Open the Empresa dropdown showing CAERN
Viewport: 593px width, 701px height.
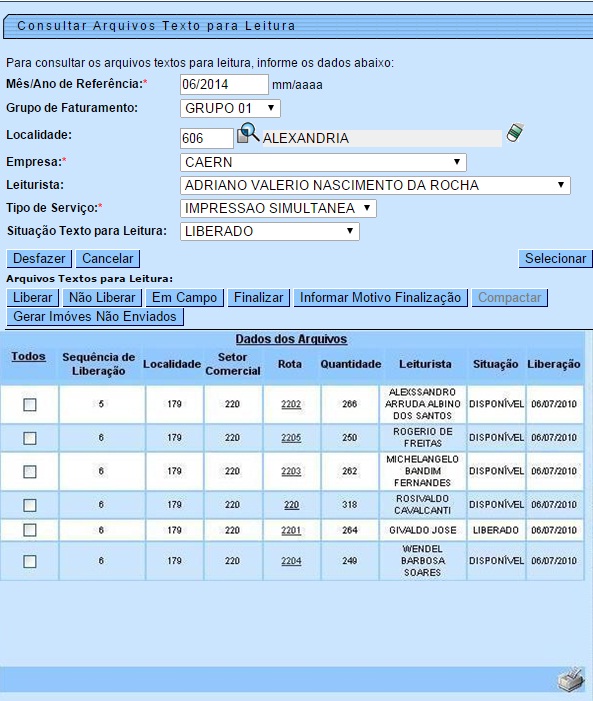coord(323,162)
